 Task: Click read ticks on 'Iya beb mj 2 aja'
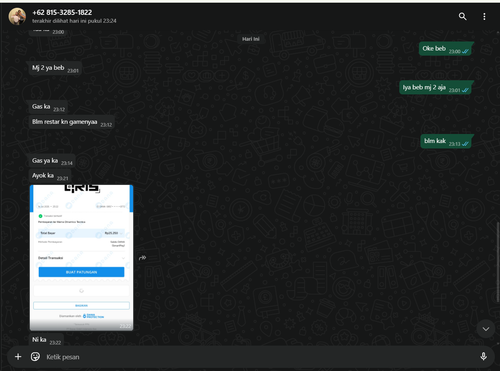465,90
